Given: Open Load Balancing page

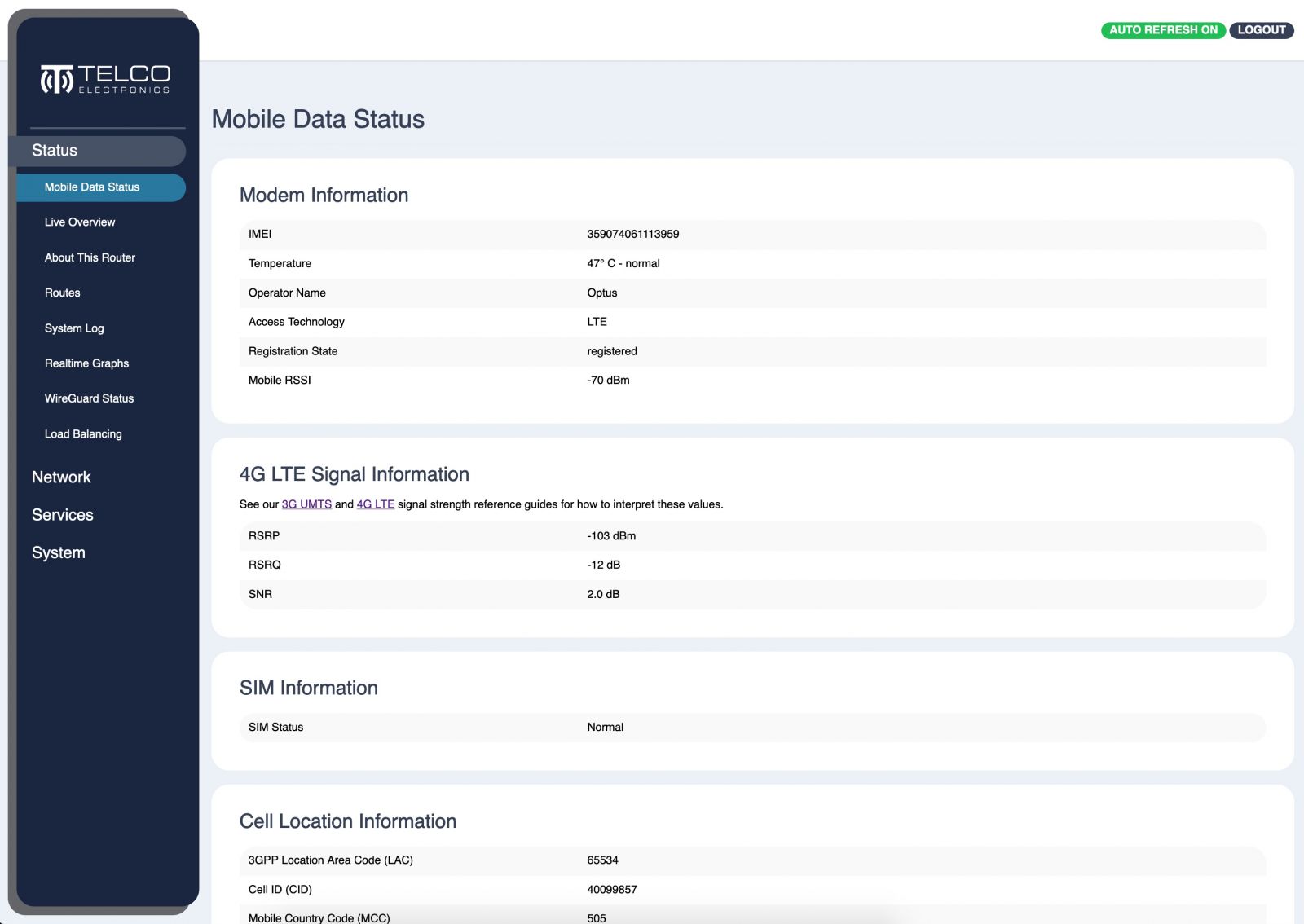Looking at the screenshot, I should click(x=83, y=434).
